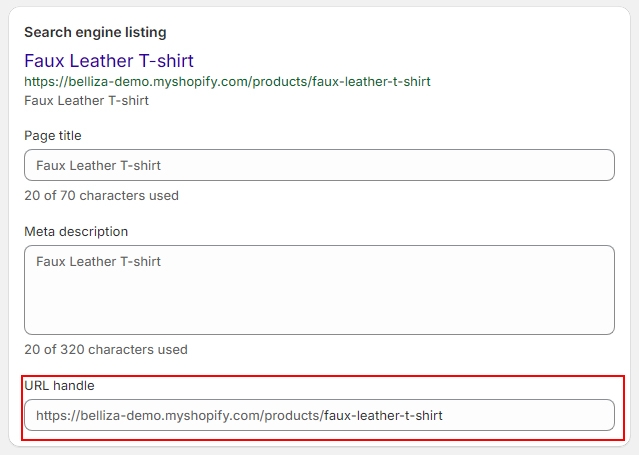639x455 pixels.
Task: Click the grey preview description under the URL
Action: (x=86, y=100)
